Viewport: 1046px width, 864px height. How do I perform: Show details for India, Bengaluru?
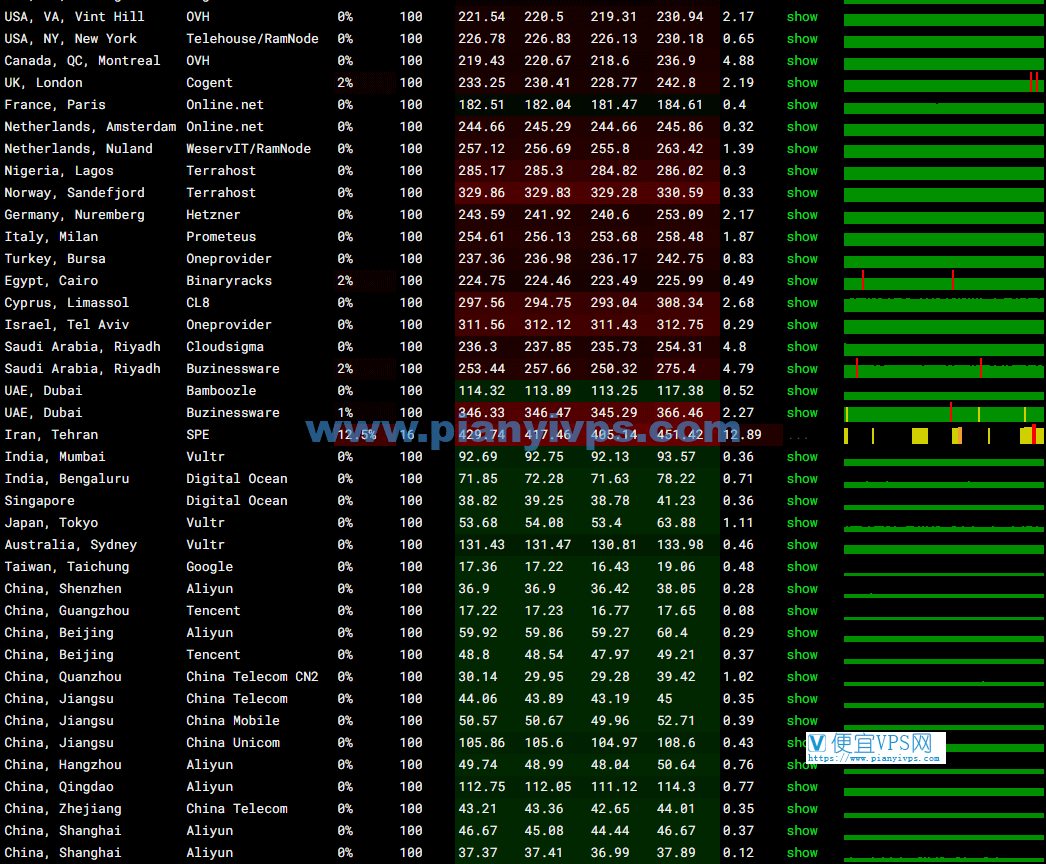click(x=802, y=479)
